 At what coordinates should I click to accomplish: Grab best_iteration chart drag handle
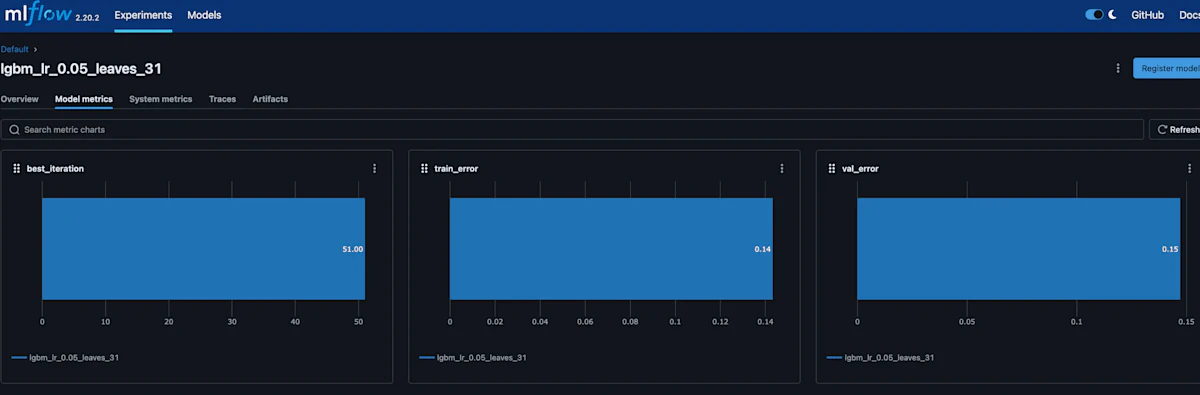point(16,169)
